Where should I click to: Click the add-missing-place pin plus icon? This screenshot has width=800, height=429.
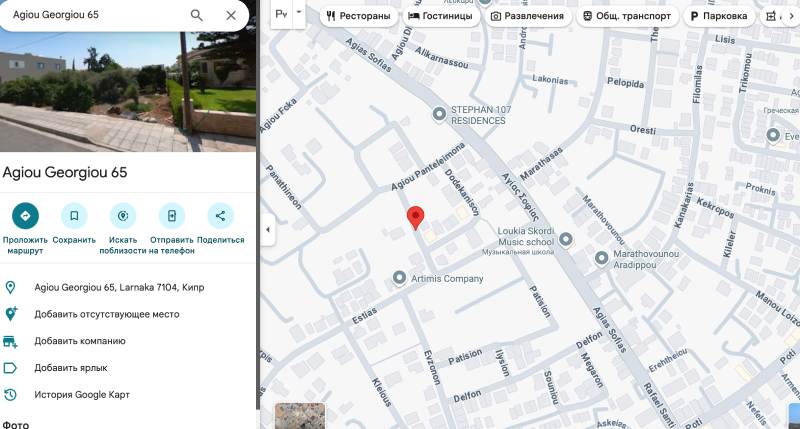11,314
